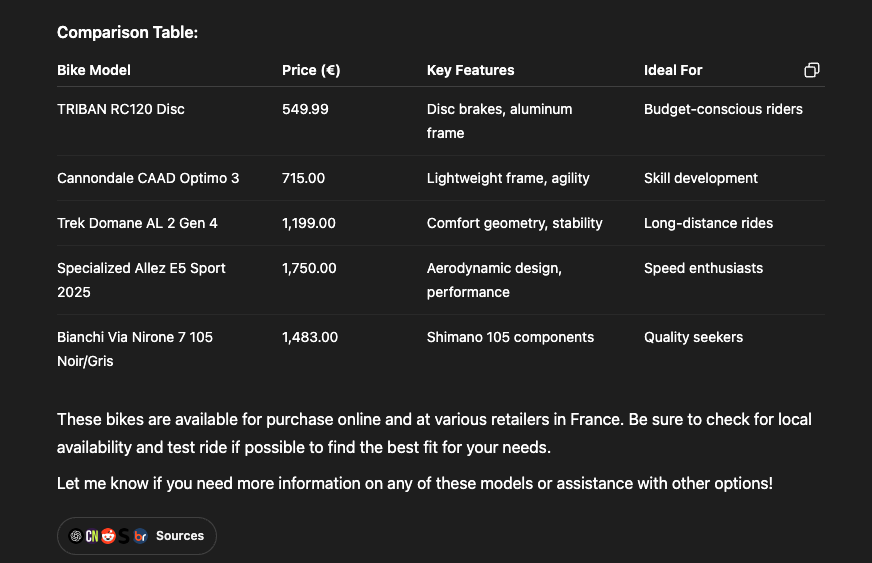The width and height of the screenshot is (872, 563).
Task: Click the Bike Model column header
Action: click(x=94, y=70)
